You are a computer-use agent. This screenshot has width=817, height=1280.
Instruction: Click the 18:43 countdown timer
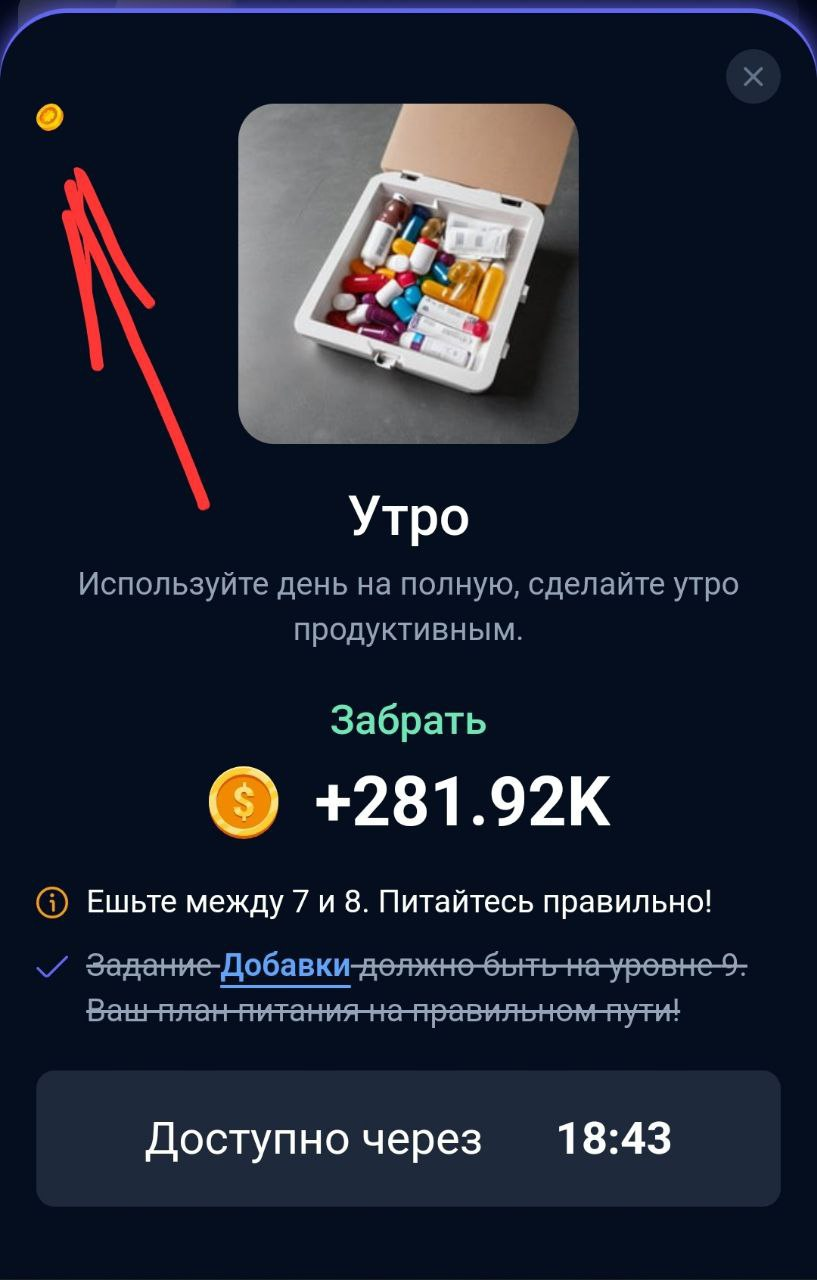613,1138
